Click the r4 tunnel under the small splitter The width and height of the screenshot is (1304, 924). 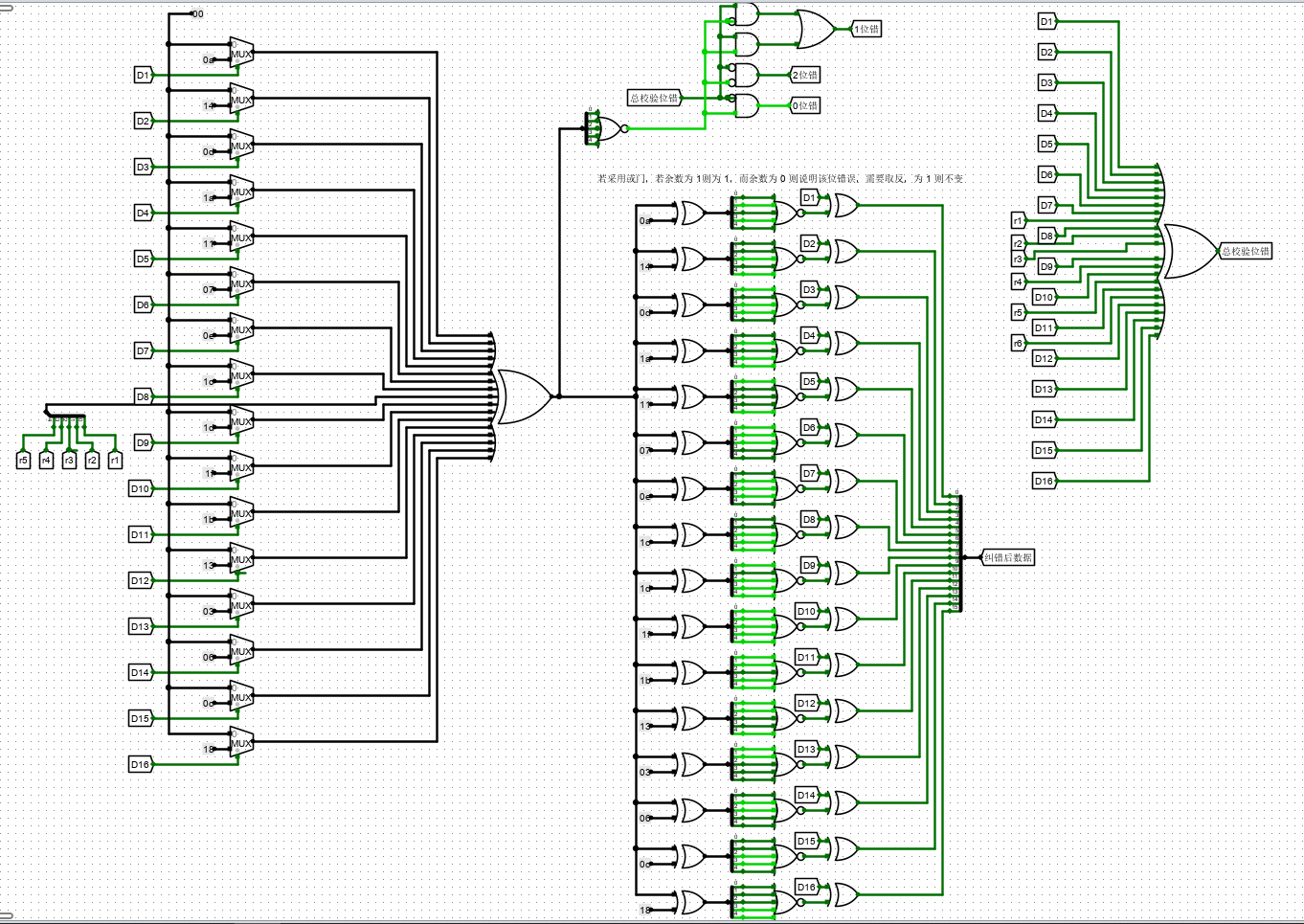tap(46, 461)
